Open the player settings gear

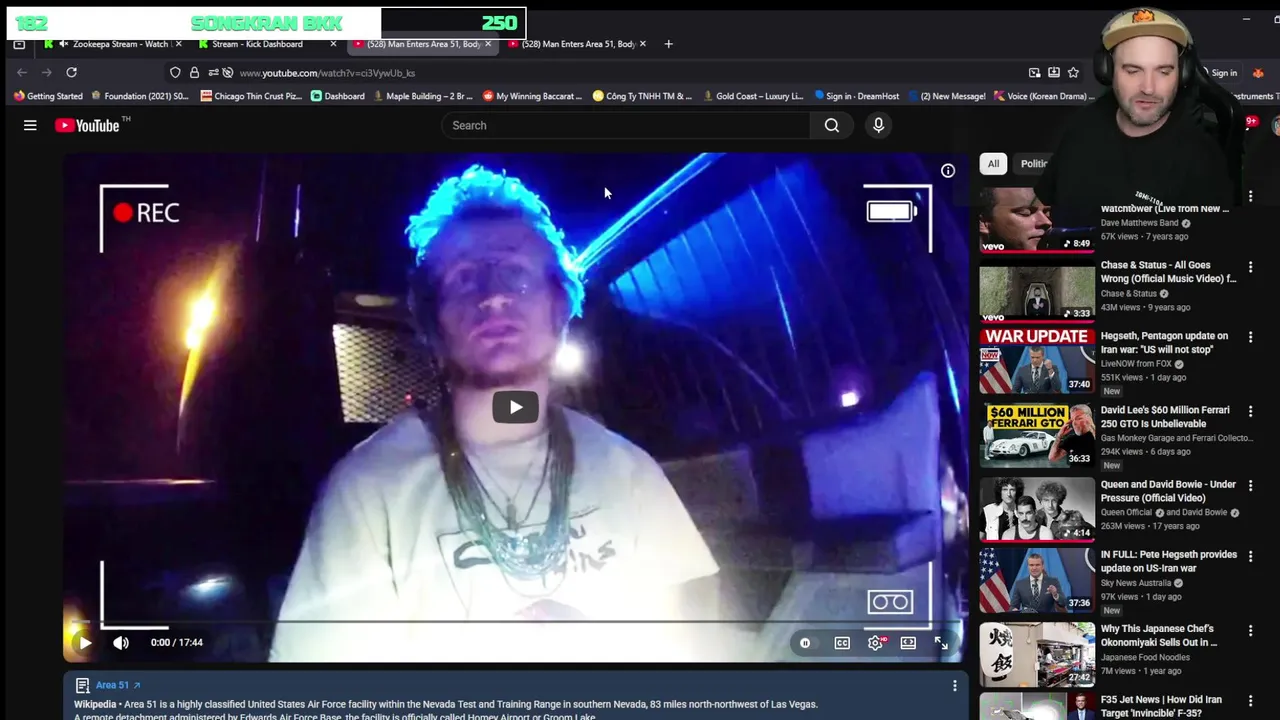(x=876, y=643)
